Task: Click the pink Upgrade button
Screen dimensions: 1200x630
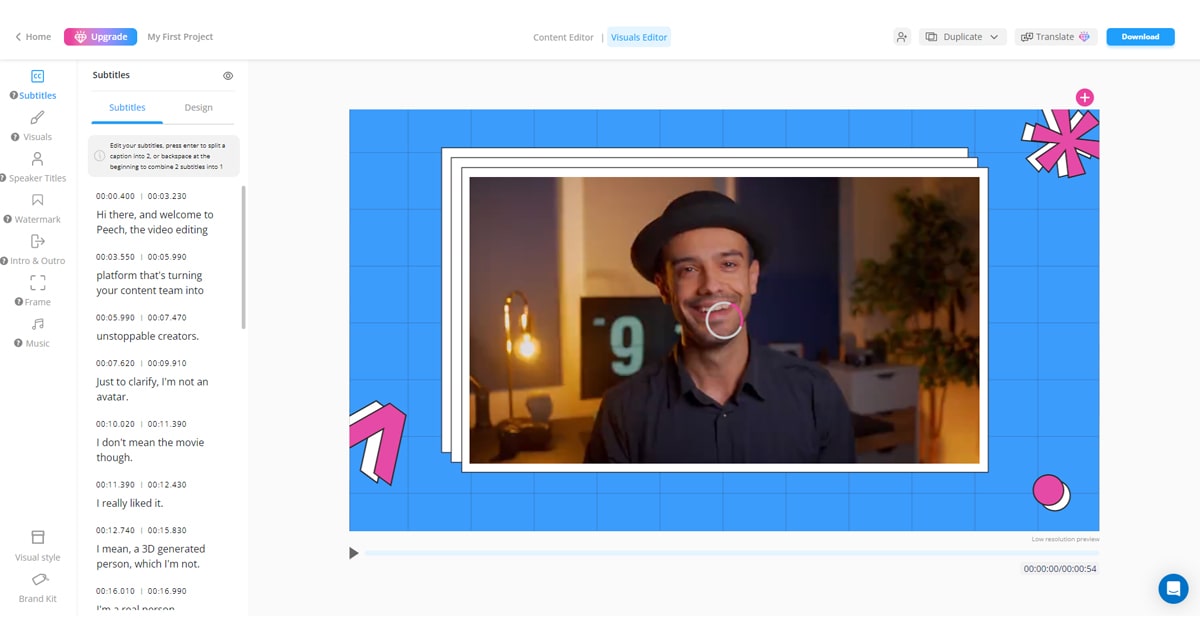Action: (x=100, y=37)
